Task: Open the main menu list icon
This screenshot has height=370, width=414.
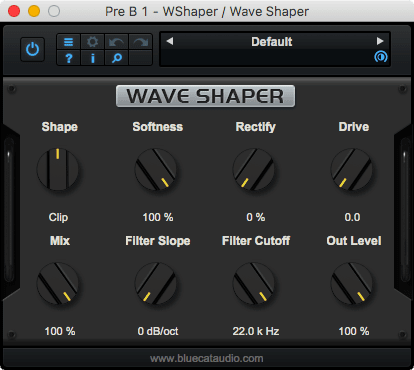Action: click(x=69, y=42)
